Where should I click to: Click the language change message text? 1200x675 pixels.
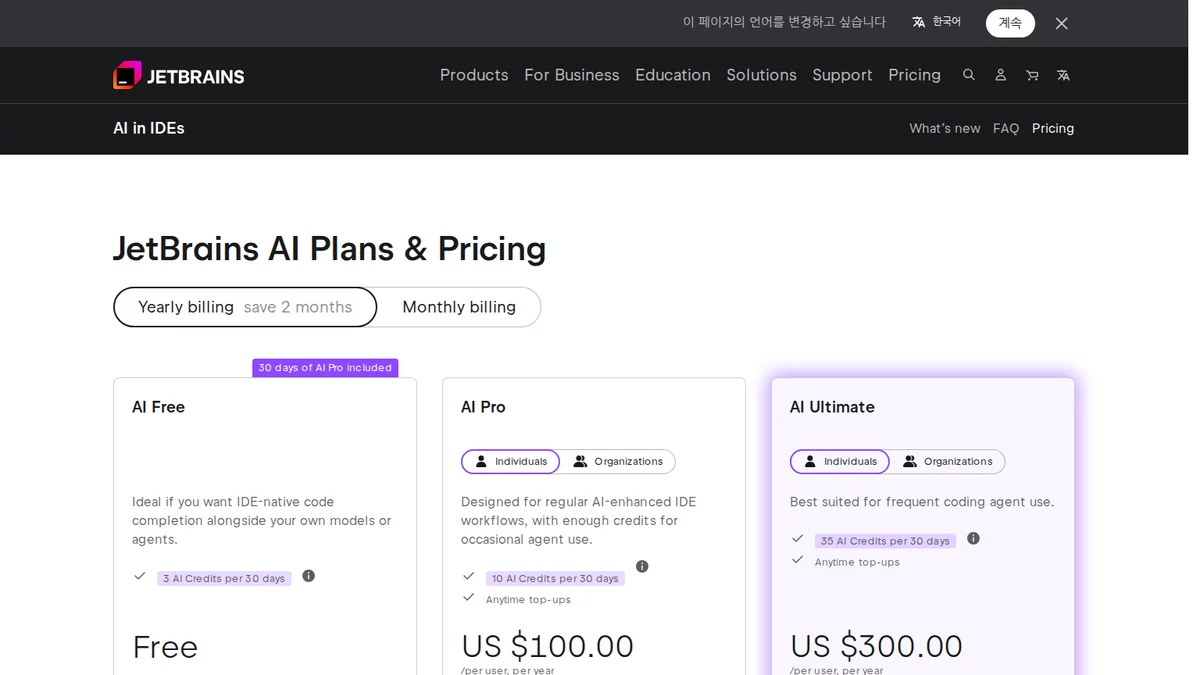pos(784,22)
